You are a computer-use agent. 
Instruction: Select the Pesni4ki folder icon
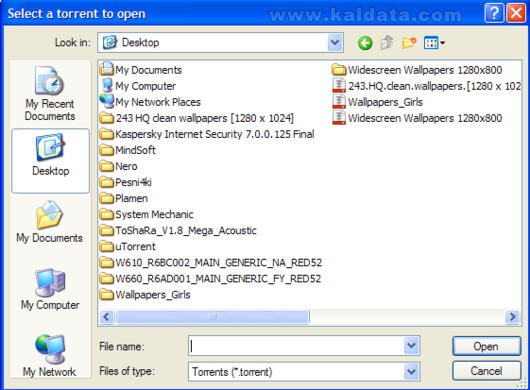point(107,182)
